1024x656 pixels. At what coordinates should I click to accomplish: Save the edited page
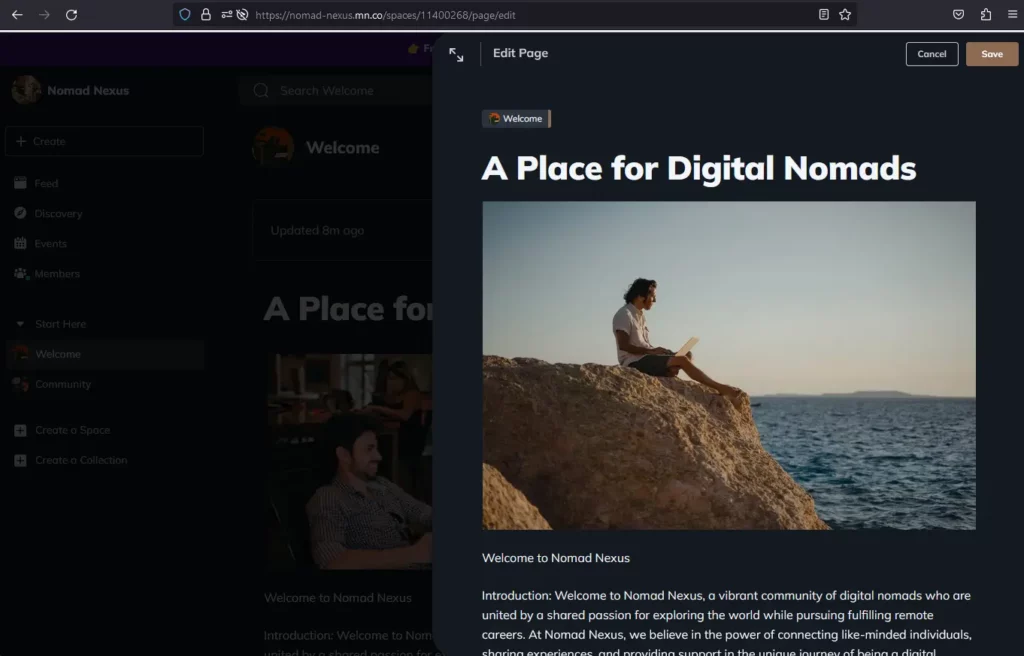click(x=991, y=54)
